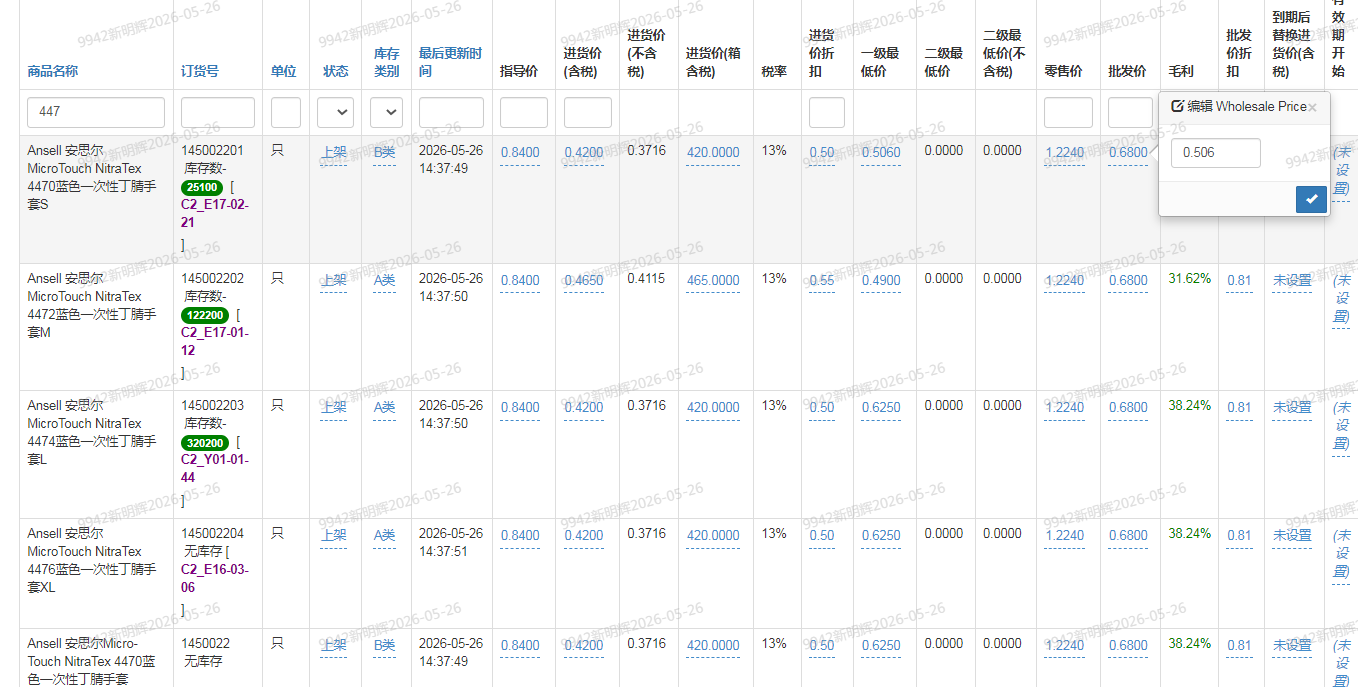Open the 状态 filter dropdown
Image resolution: width=1358 pixels, height=687 pixels.
[335, 112]
